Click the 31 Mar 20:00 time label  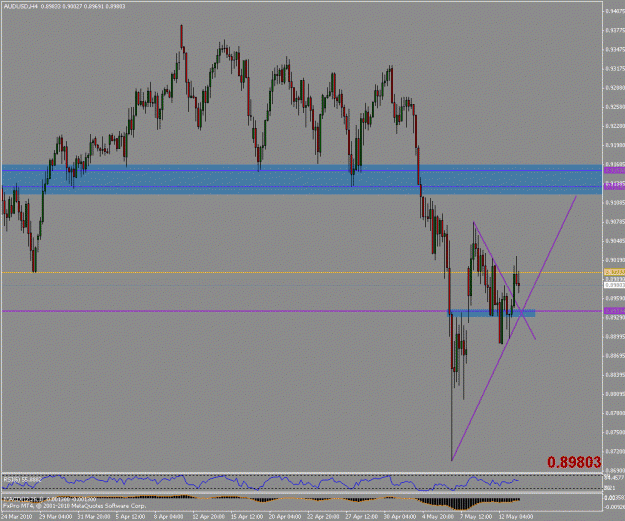[x=94, y=517]
